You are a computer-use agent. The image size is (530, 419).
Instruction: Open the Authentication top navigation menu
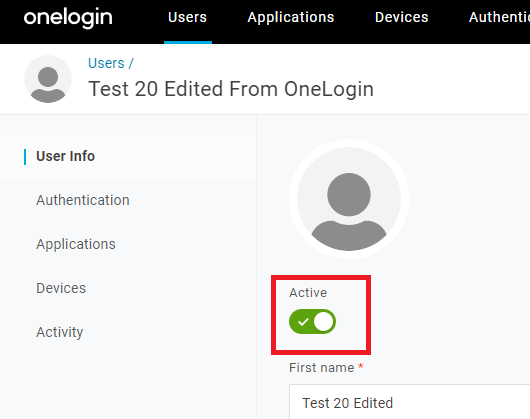pyautogui.click(x=499, y=17)
